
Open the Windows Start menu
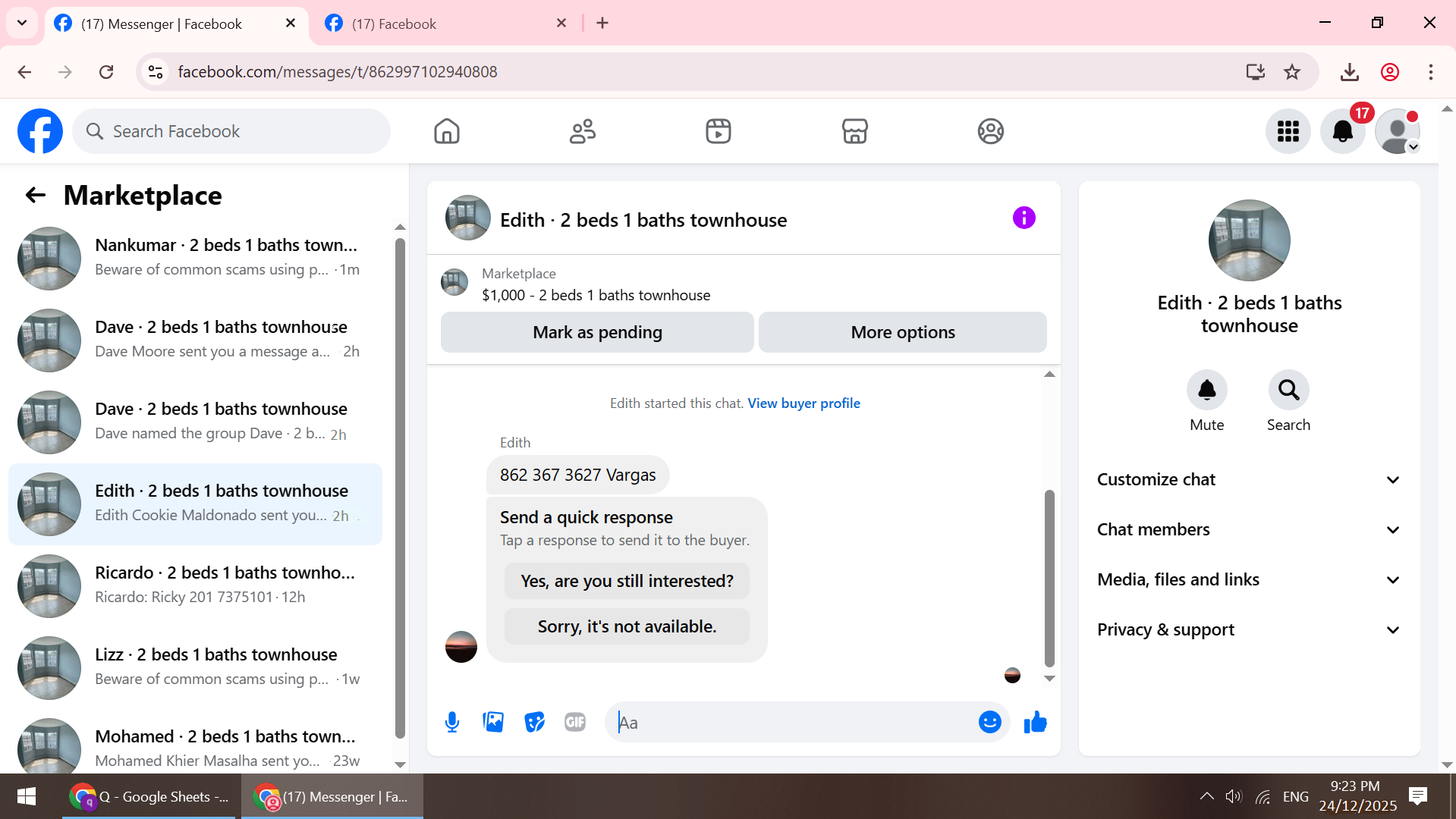click(x=27, y=796)
